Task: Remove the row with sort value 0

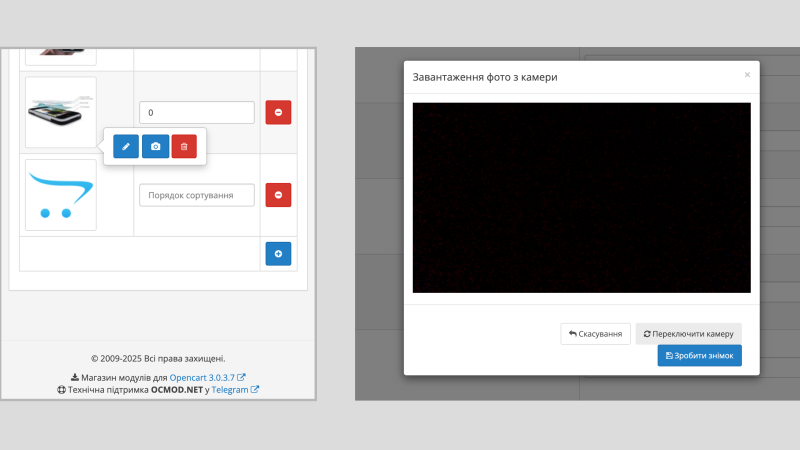Action: (278, 112)
